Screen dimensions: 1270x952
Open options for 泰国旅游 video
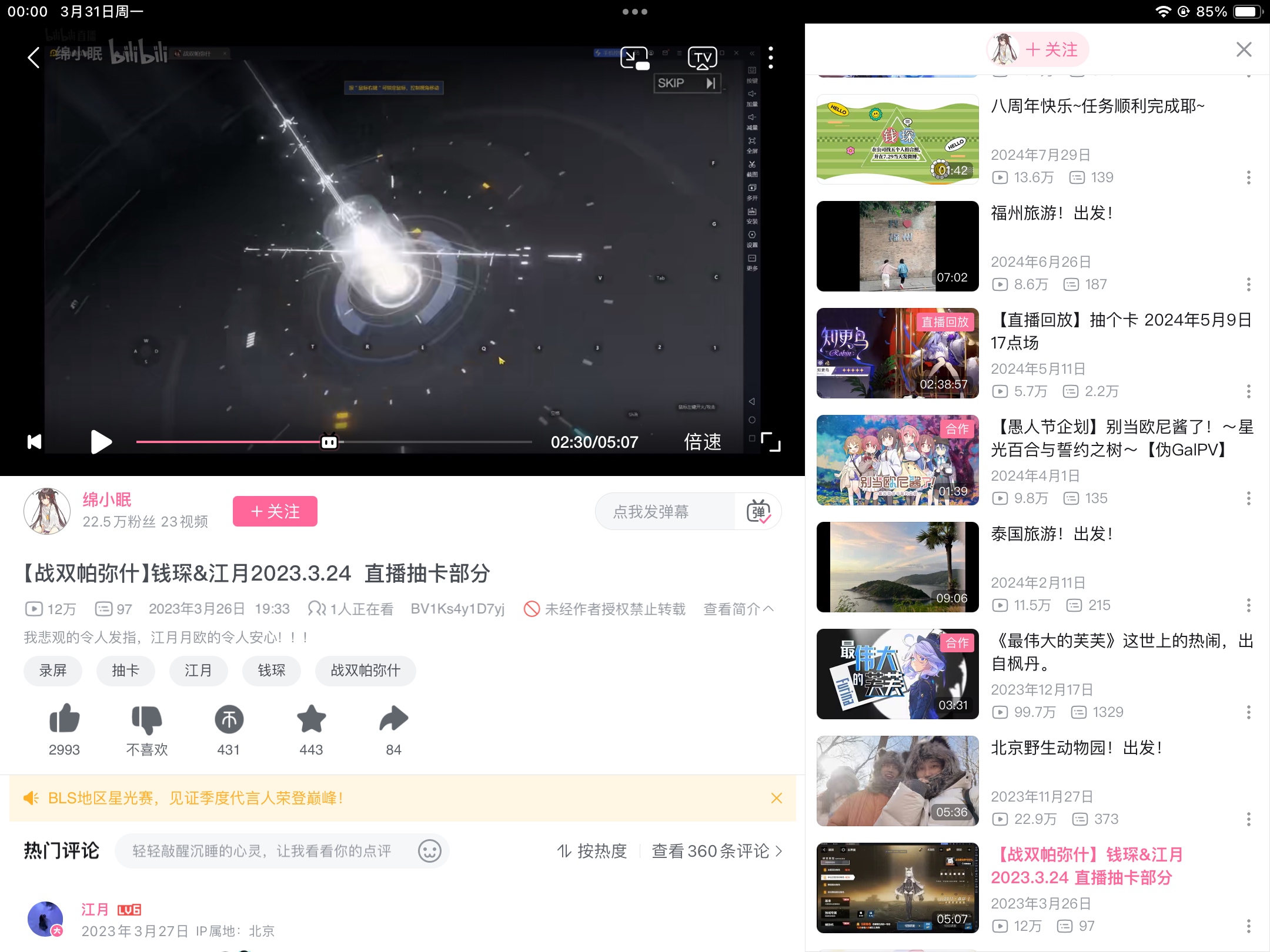click(x=1249, y=605)
